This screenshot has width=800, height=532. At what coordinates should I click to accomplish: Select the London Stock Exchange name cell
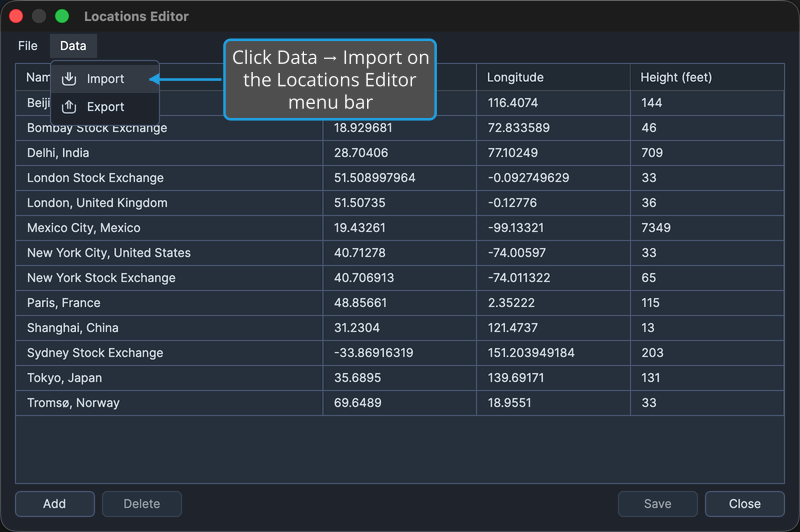click(x=169, y=178)
